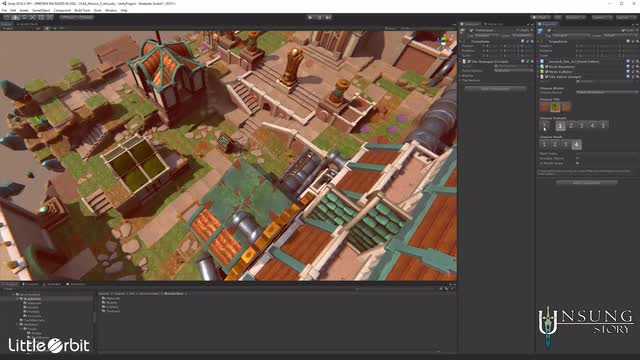
Task: Select the green grass tile thumbnail
Action: click(555, 107)
